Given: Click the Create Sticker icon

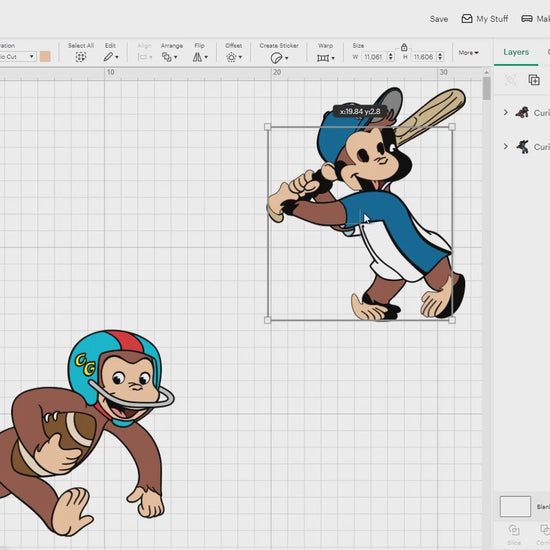Looking at the screenshot, I should pyautogui.click(x=276, y=58).
